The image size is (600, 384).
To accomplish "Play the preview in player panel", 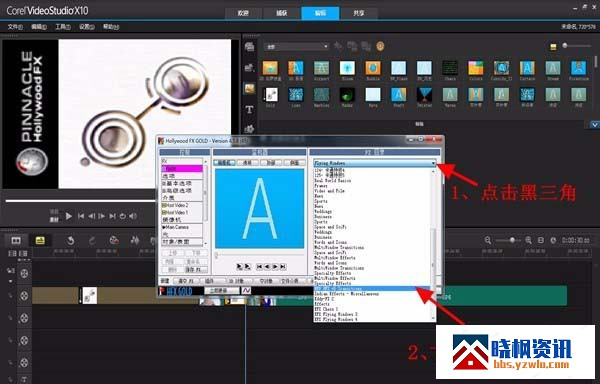I will (x=69, y=216).
